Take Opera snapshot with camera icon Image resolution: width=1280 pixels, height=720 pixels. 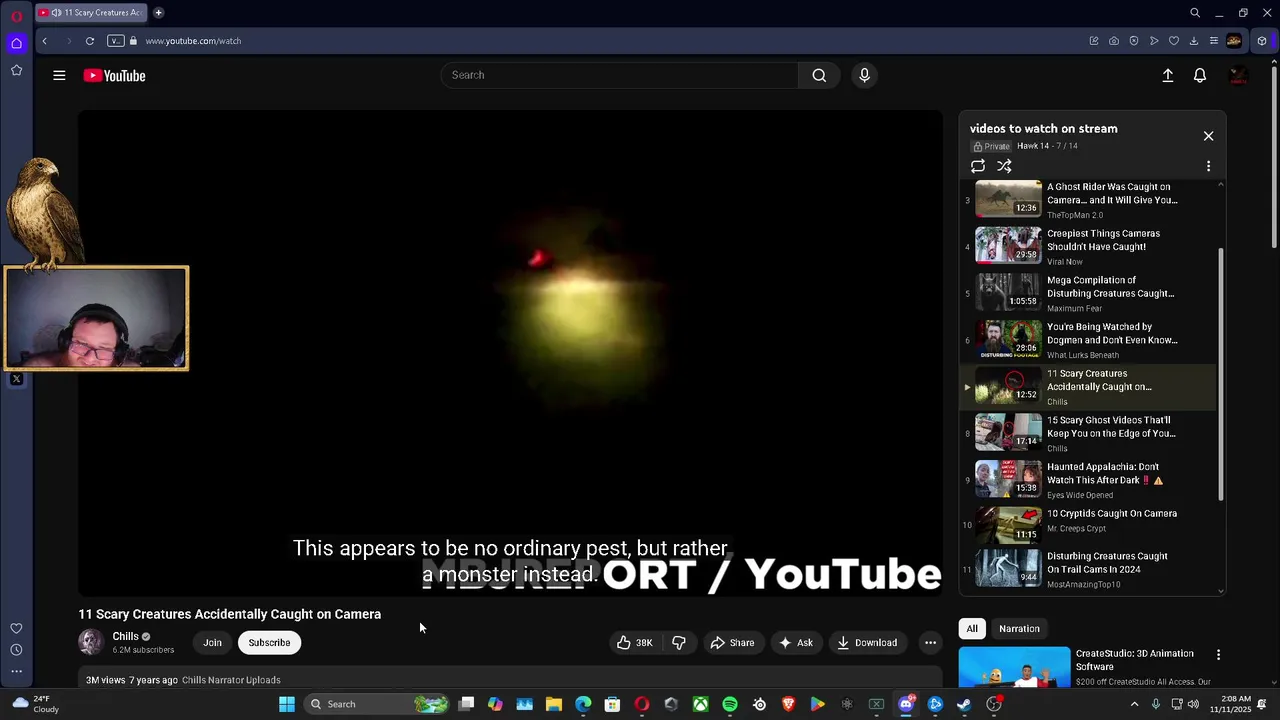(1114, 41)
